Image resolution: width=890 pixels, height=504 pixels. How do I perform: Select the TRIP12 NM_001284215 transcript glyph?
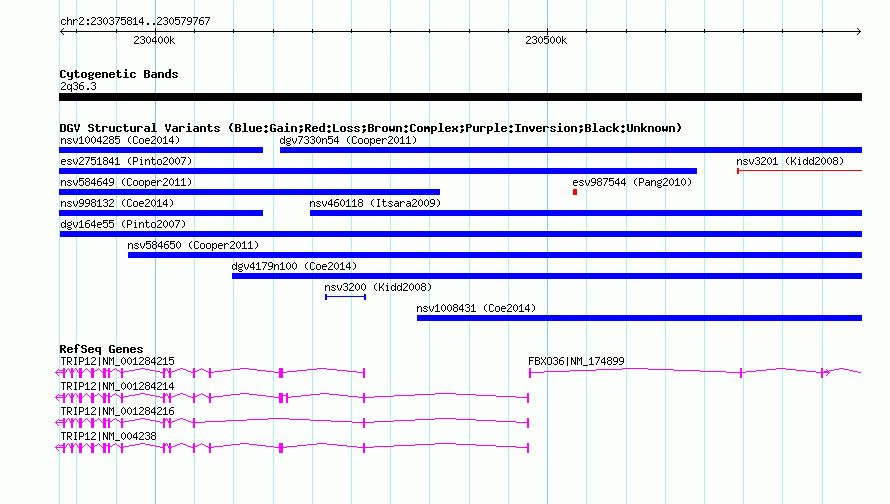[210, 372]
